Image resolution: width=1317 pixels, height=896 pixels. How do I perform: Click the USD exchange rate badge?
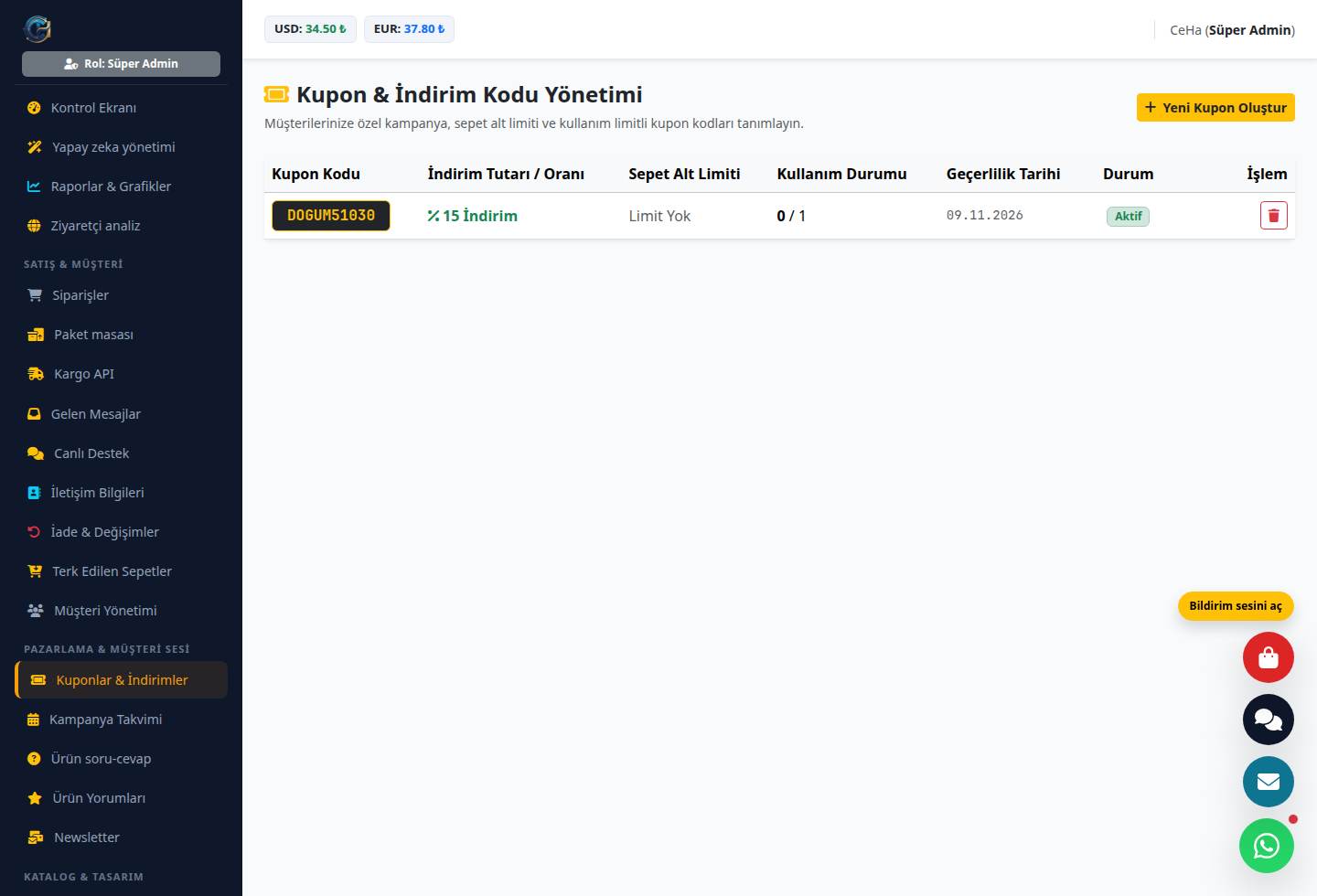311,29
